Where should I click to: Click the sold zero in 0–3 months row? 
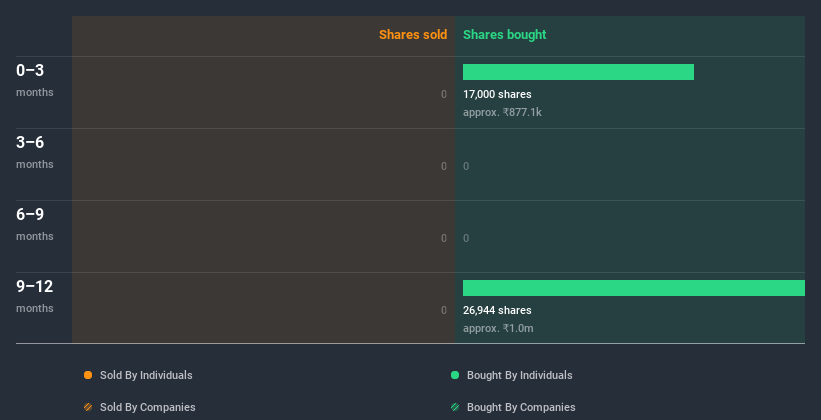tap(444, 94)
